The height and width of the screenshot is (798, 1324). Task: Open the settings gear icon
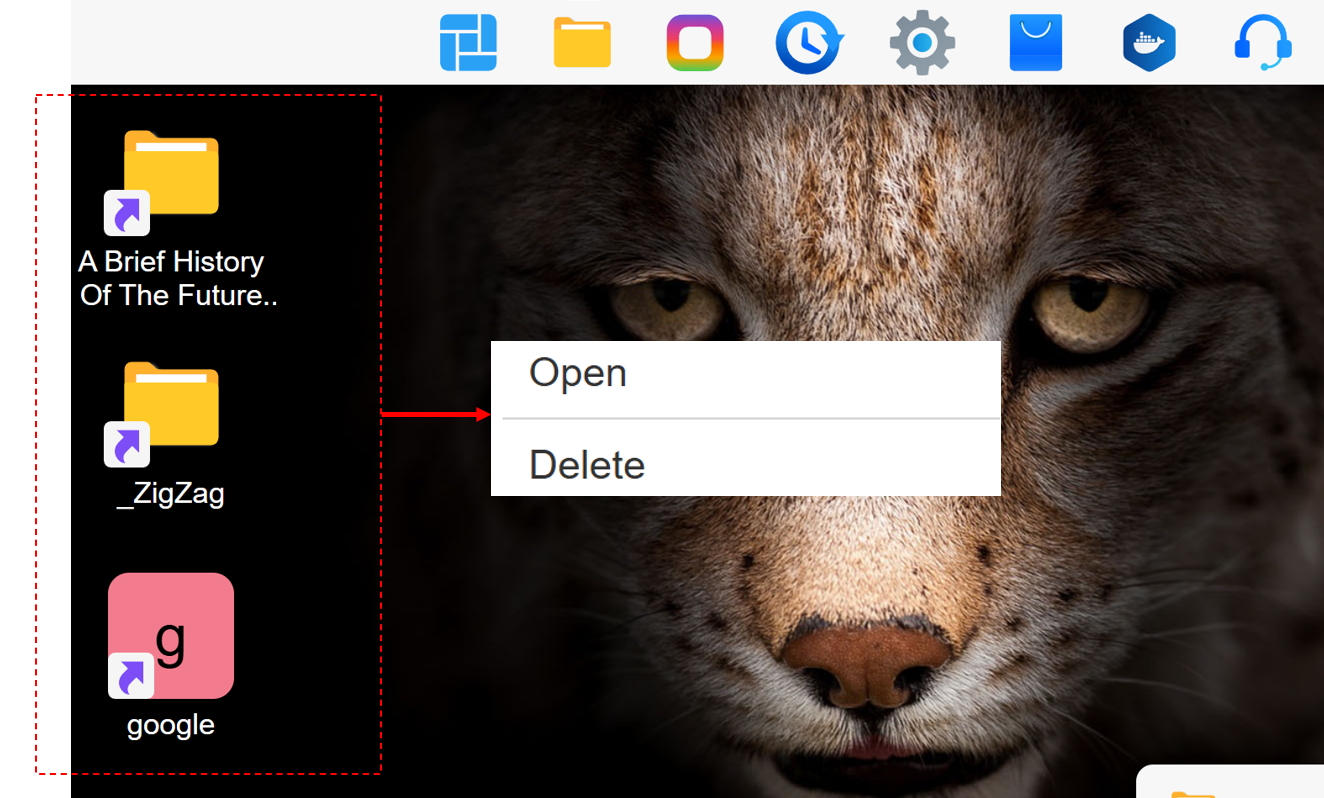point(922,43)
